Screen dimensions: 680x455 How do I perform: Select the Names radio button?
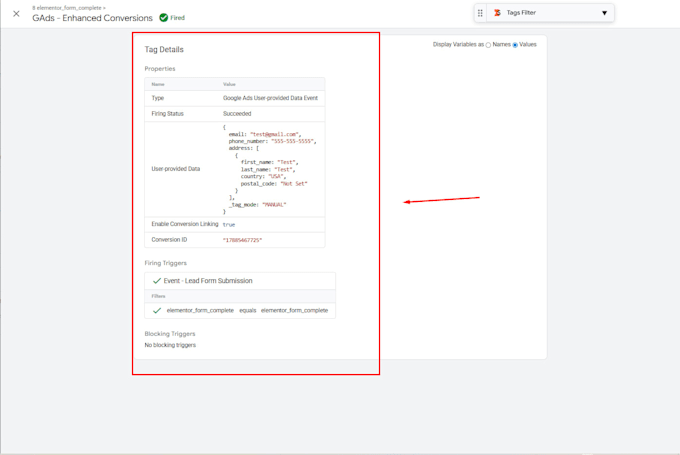click(x=488, y=45)
